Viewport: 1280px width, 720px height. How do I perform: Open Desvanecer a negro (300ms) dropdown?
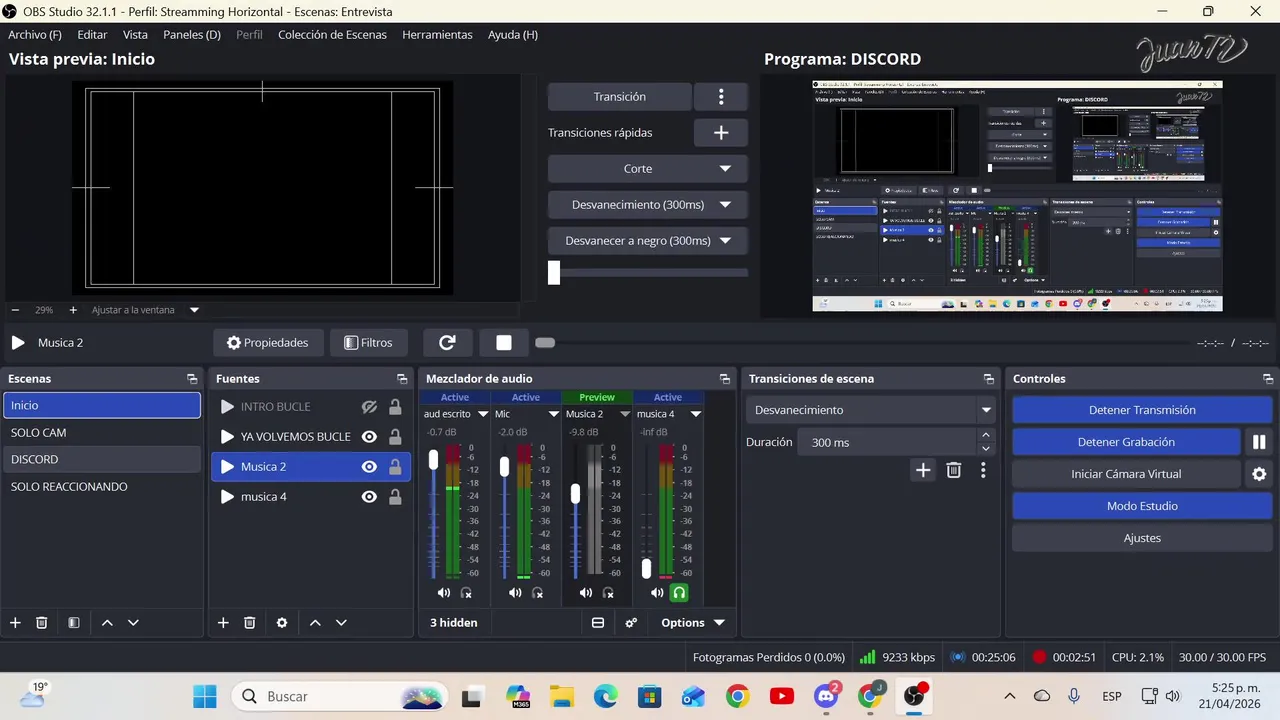point(648,241)
